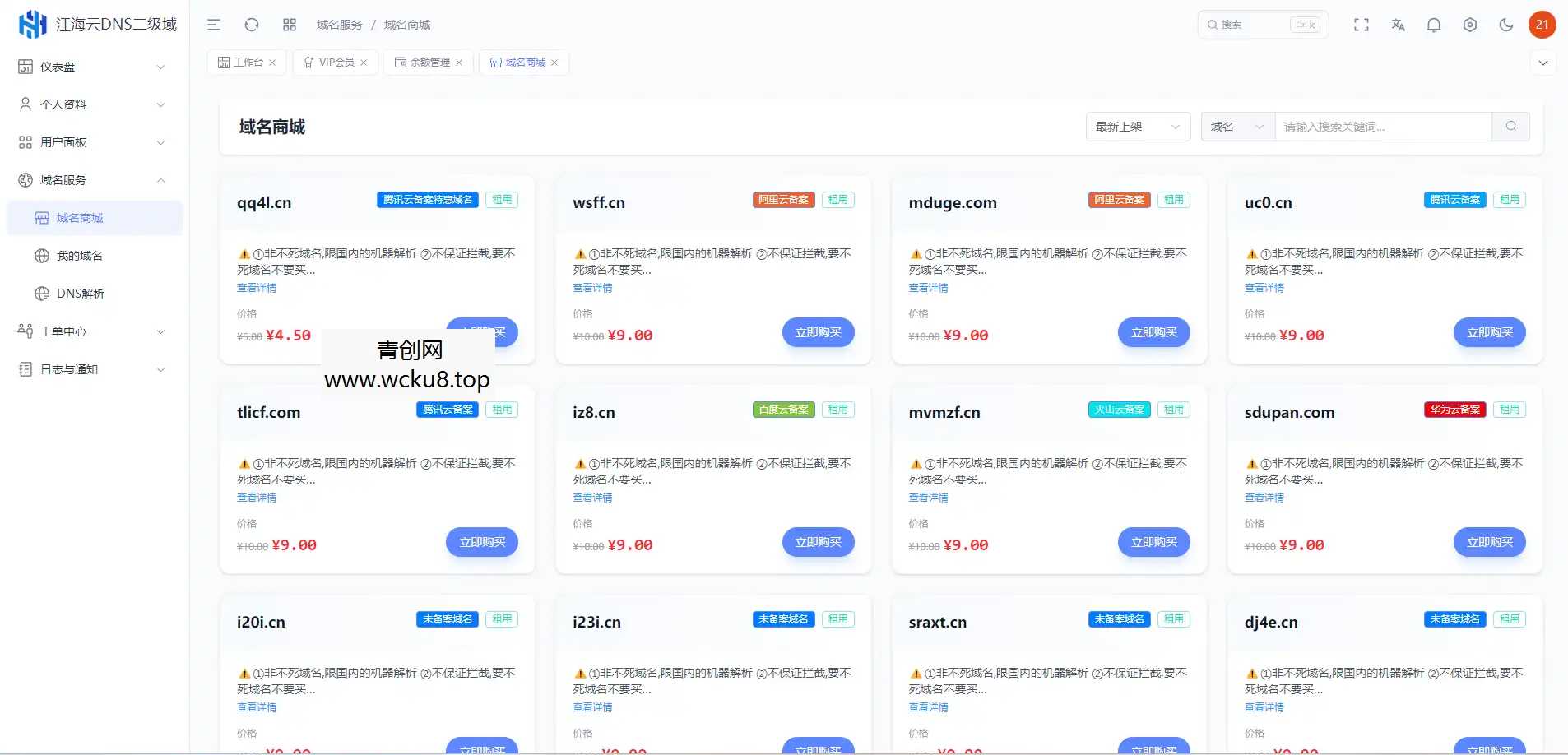Collapse the sidebar with hamburger icon
Screen dimensions: 1568x755
click(x=214, y=25)
